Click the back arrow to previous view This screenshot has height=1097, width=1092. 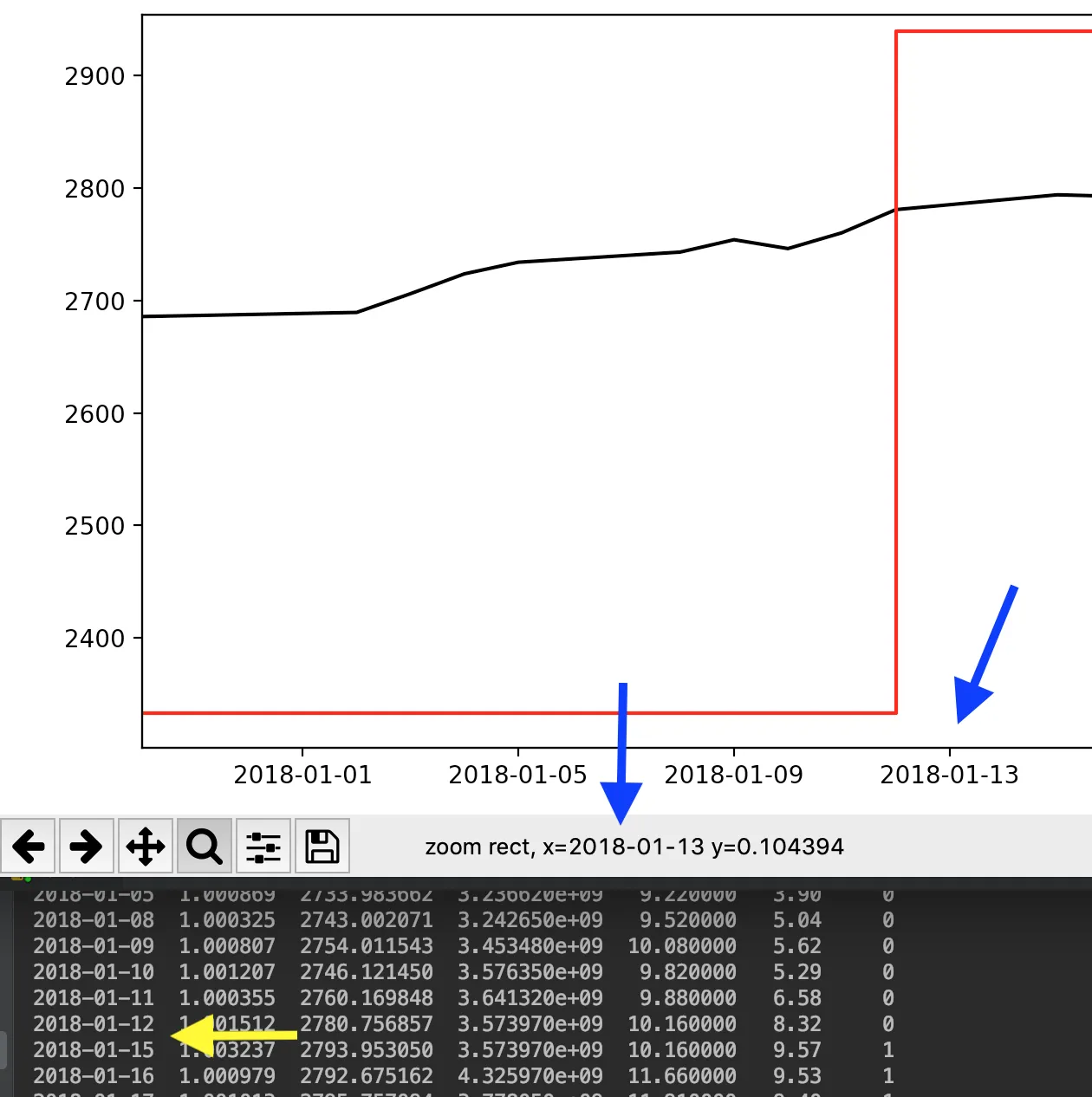29,846
